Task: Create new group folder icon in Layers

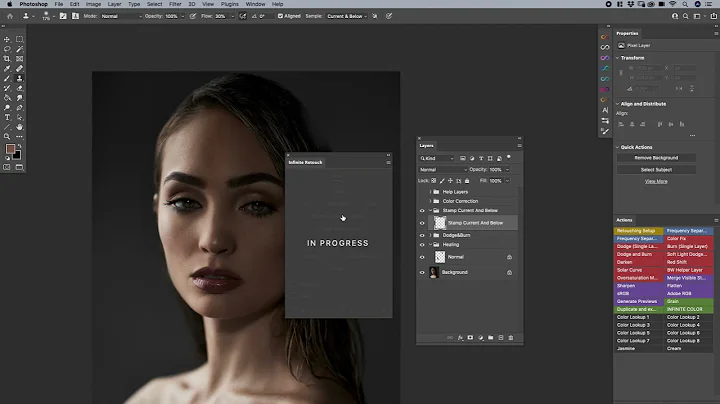Action: pyautogui.click(x=490, y=338)
